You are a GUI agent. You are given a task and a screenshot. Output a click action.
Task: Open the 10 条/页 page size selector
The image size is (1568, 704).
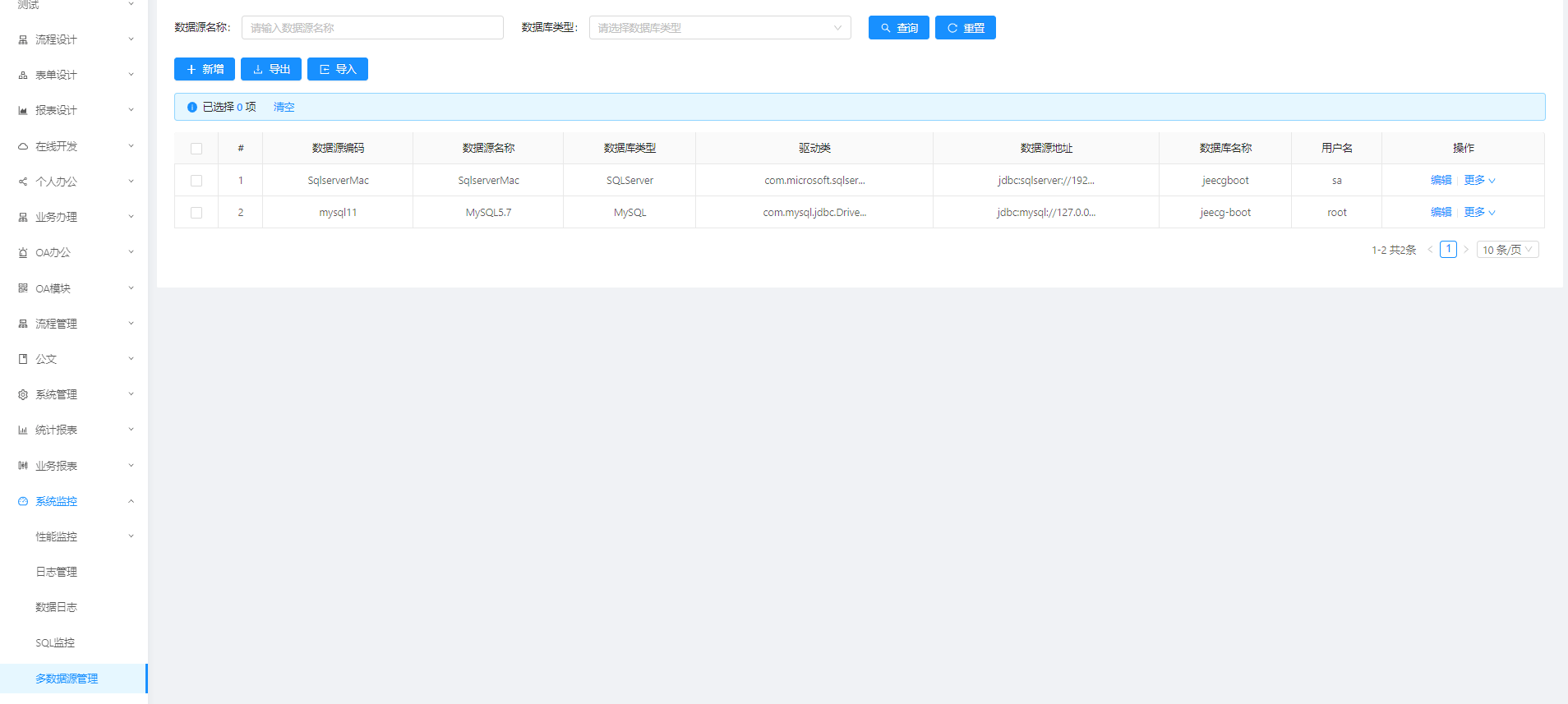click(1507, 250)
